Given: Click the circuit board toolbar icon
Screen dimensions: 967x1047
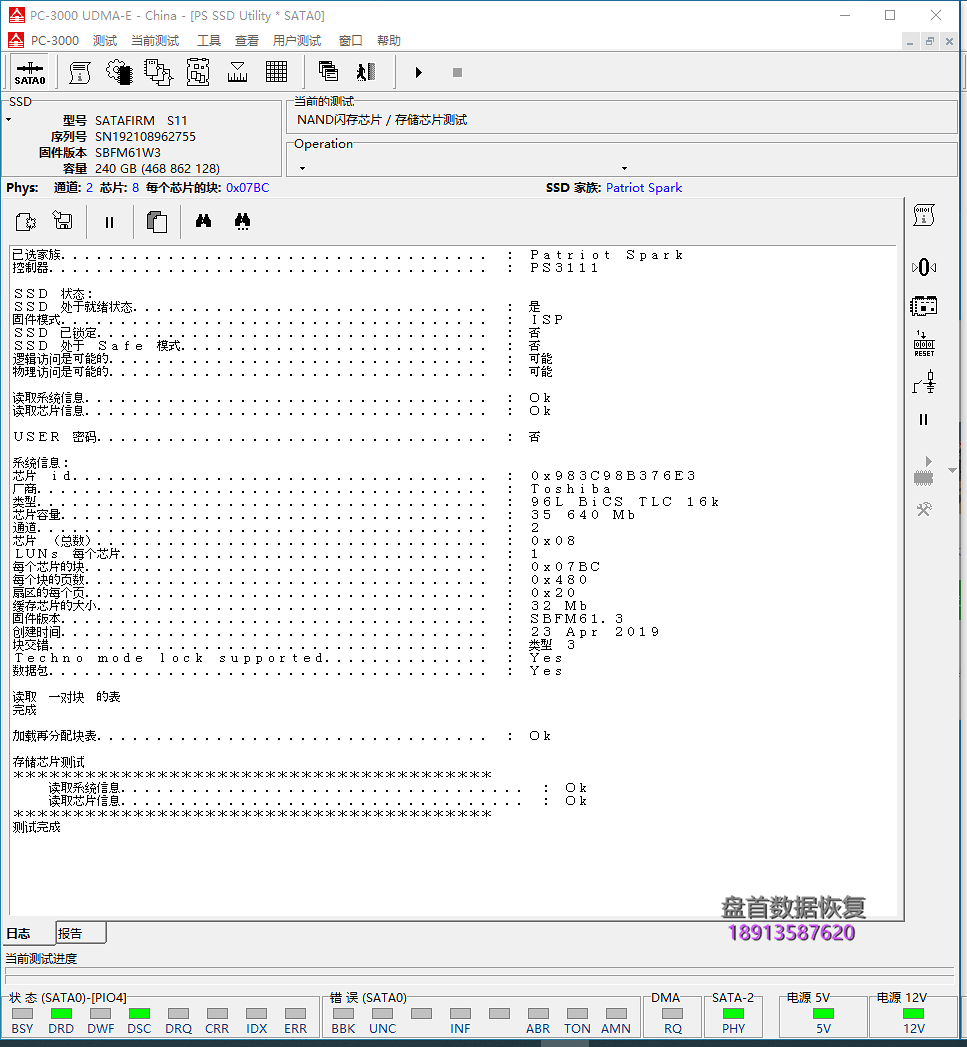Looking at the screenshot, I should (198, 72).
